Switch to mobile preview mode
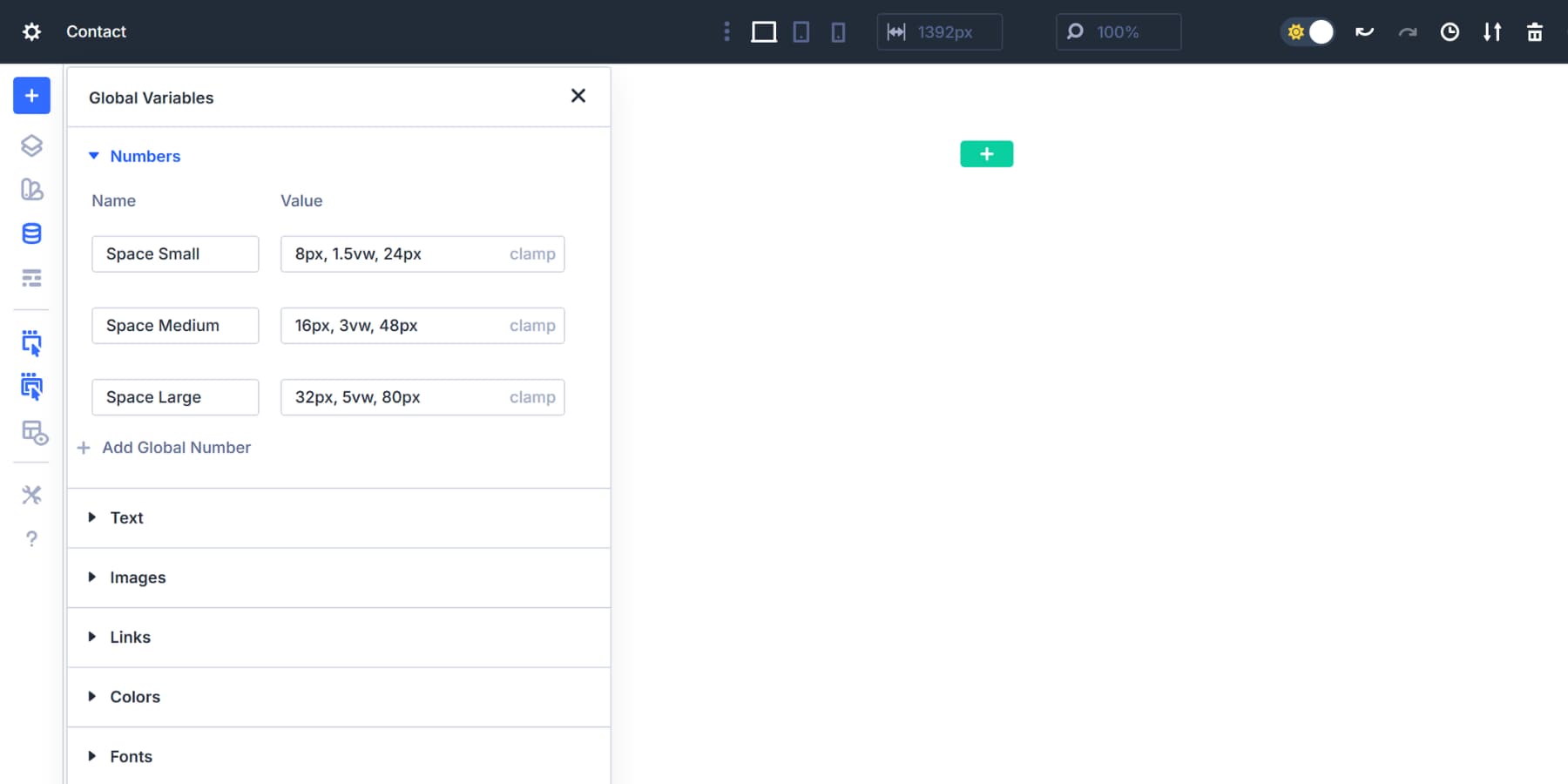 (x=837, y=31)
